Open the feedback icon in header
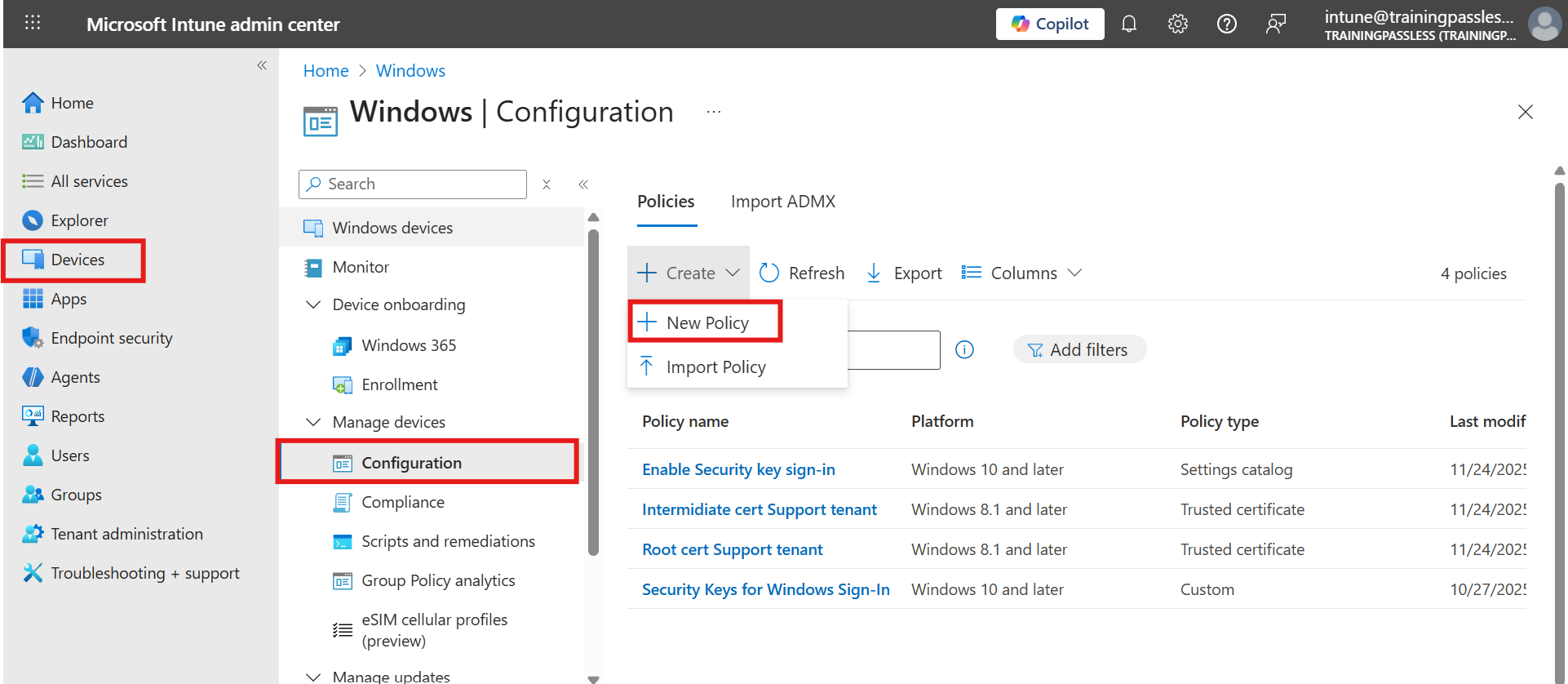 pyautogui.click(x=1276, y=24)
